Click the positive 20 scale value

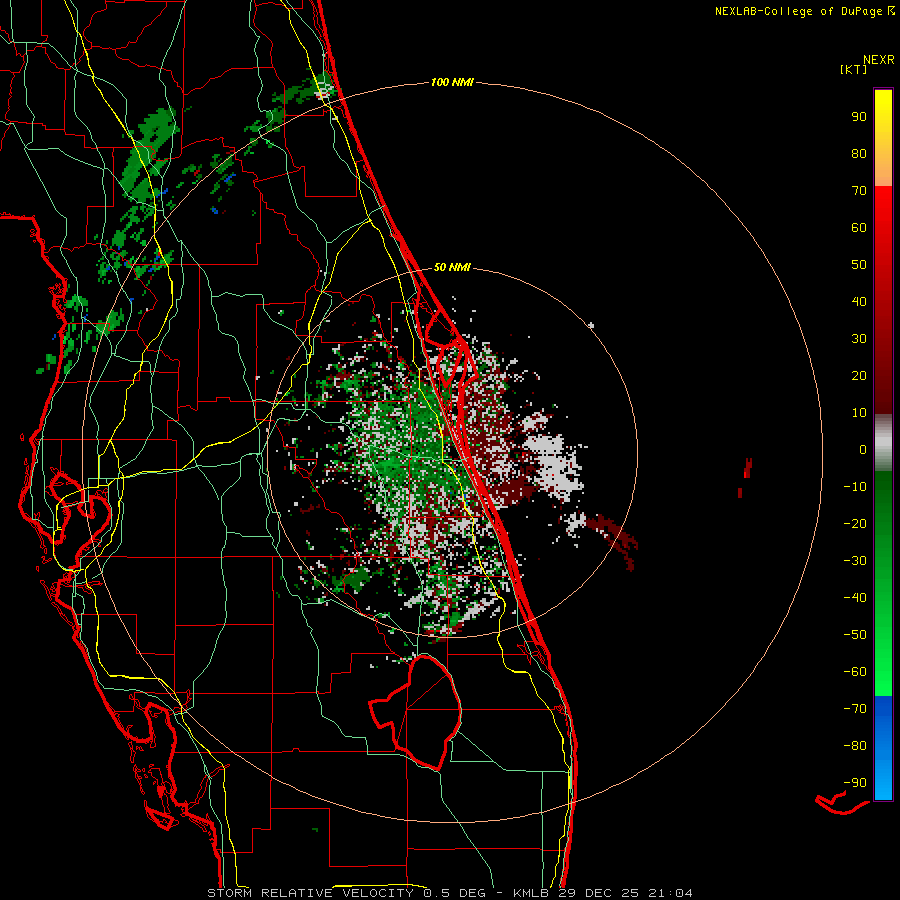click(x=859, y=375)
